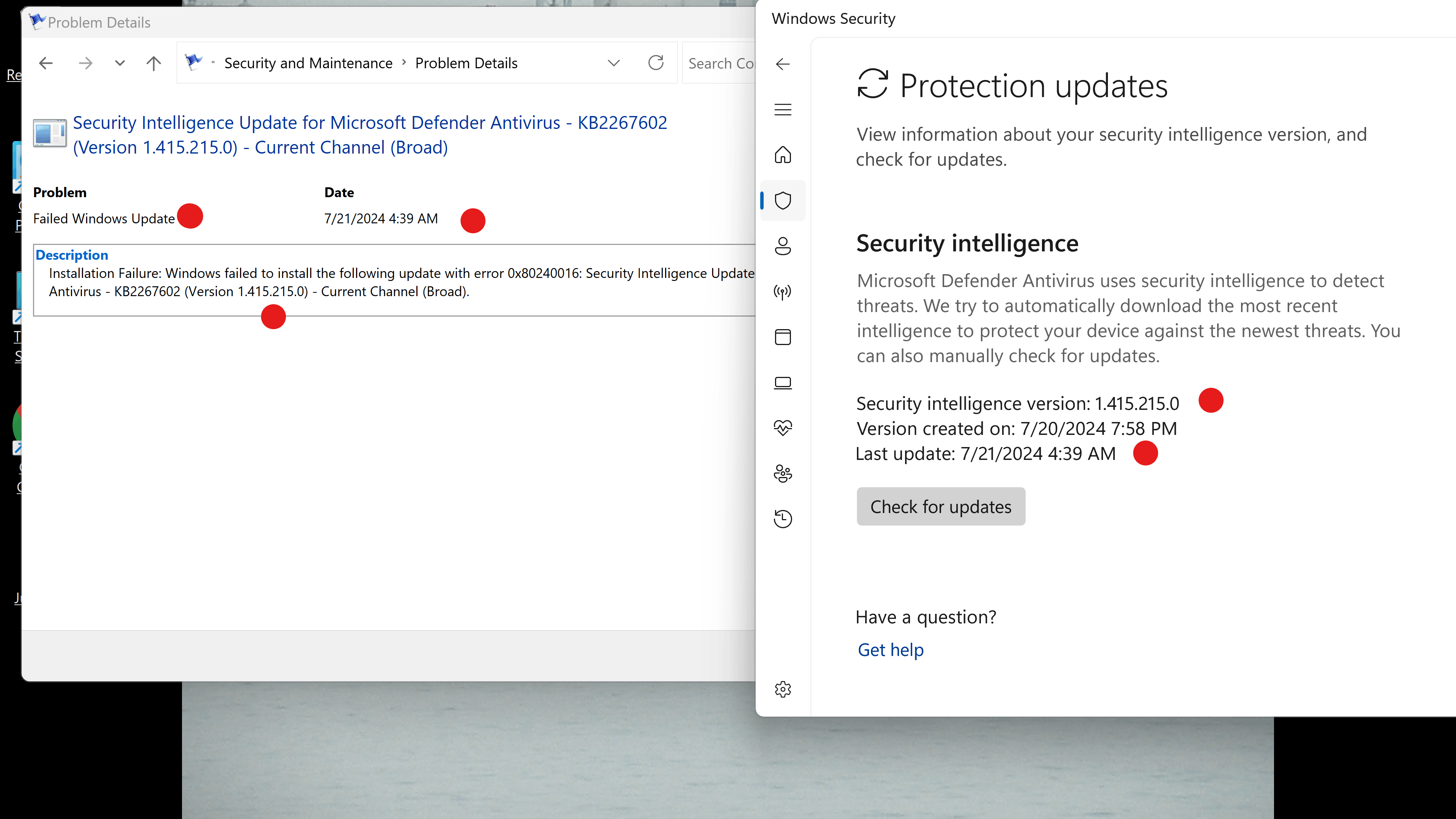This screenshot has height=819, width=1456.
Task: Click Check for updates button
Action: [x=940, y=507]
